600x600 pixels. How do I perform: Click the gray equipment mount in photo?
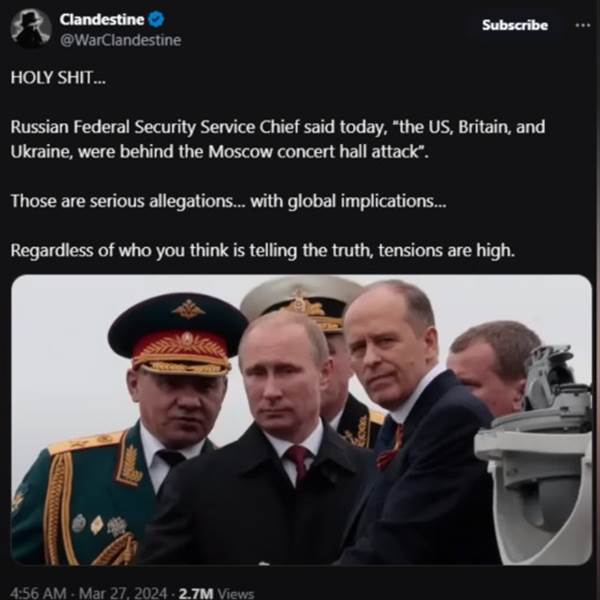(535, 455)
